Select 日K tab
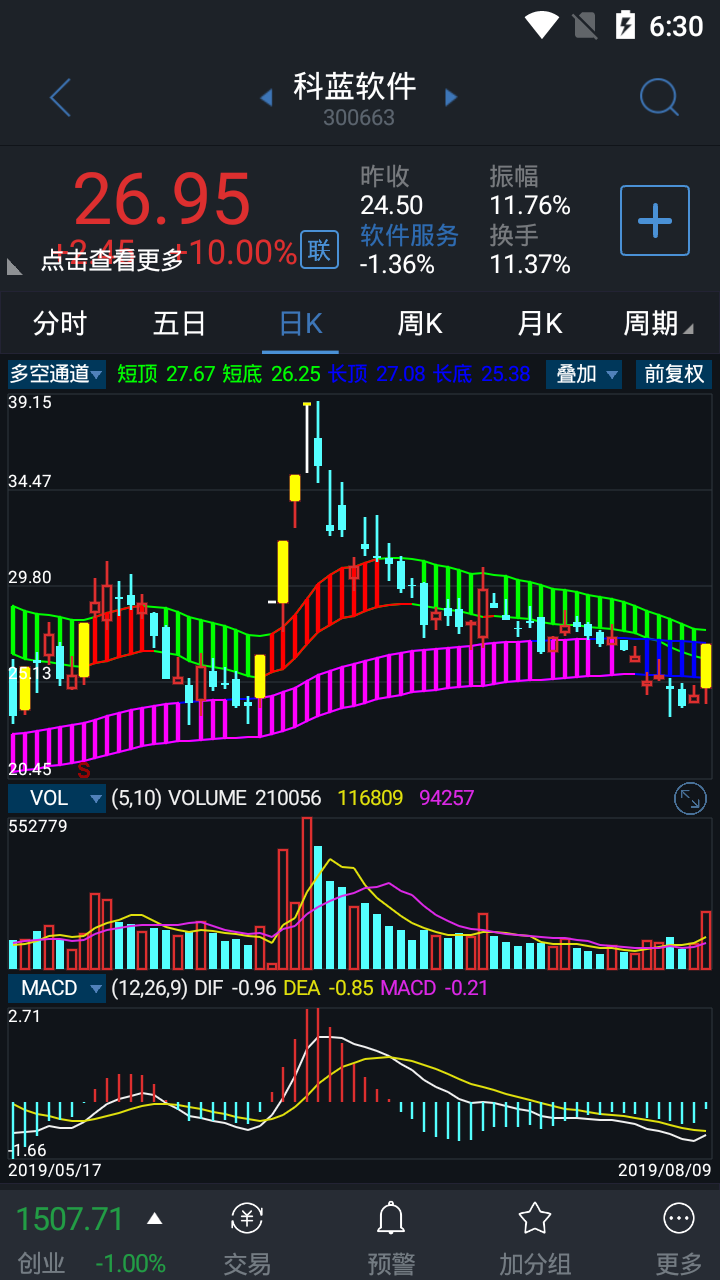The image size is (720, 1280). [301, 323]
